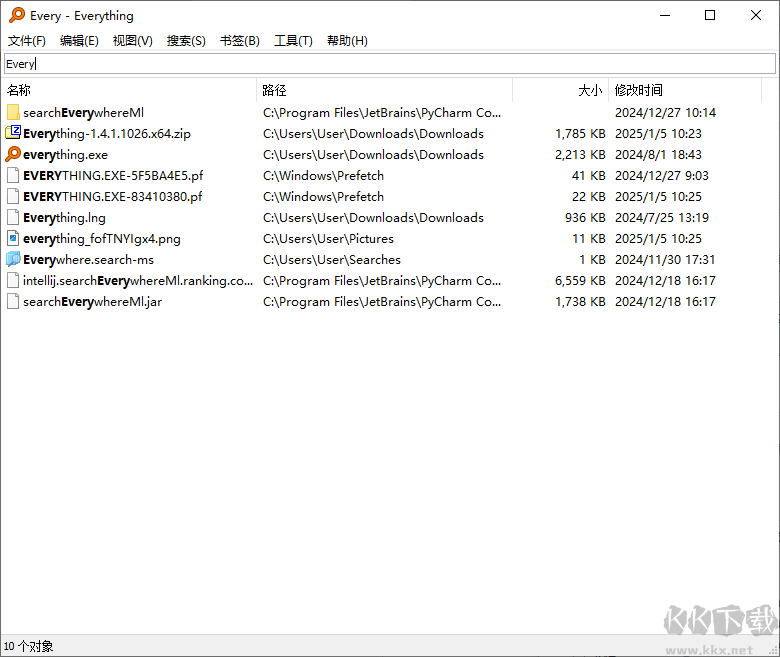Sort by the 名称 column header
The image size is (780, 657).
[x=129, y=90]
